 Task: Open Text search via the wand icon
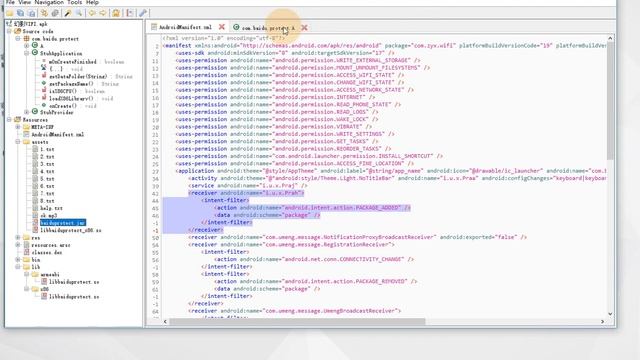(68, 13)
